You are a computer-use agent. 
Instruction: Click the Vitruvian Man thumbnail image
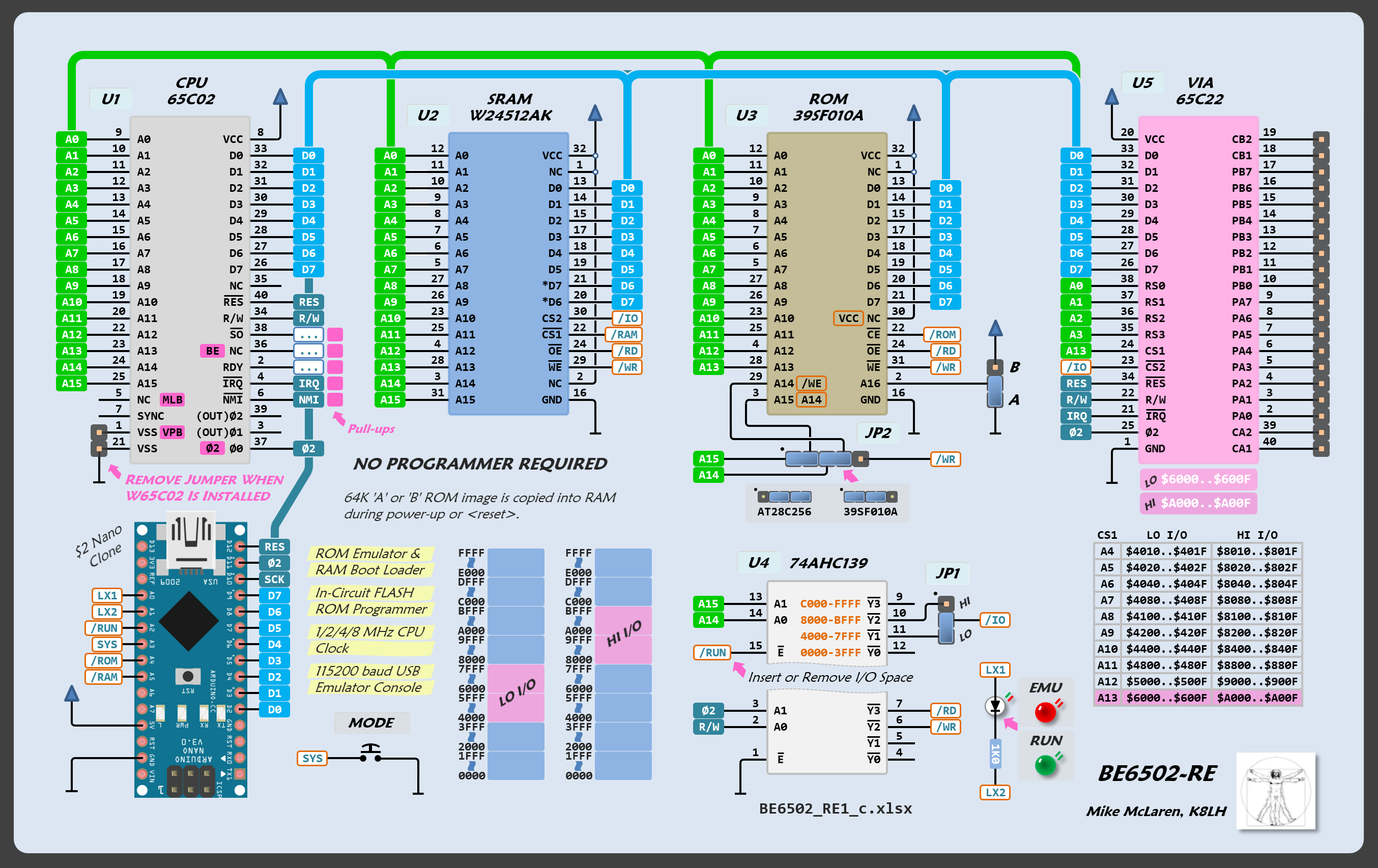1276,791
